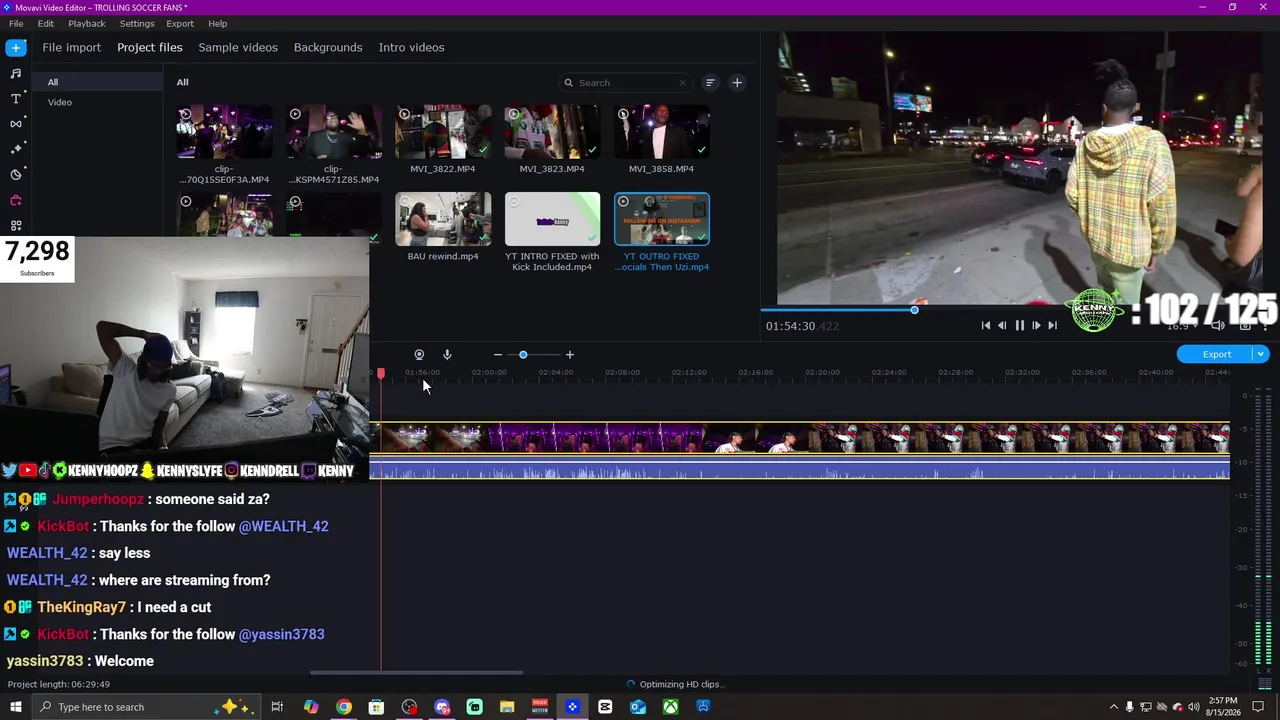This screenshot has height=720, width=1280.
Task: Open Google Chrome from the taskbar
Action: (343, 707)
